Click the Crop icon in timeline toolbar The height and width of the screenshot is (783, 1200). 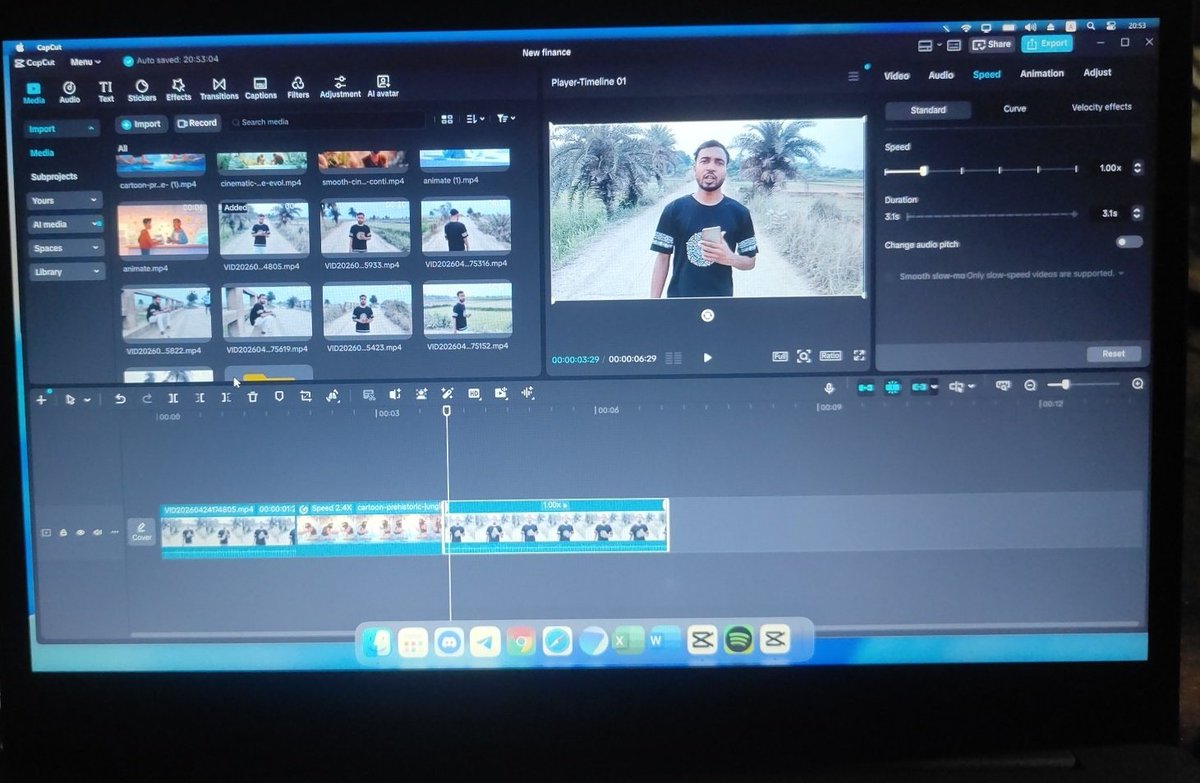[305, 396]
